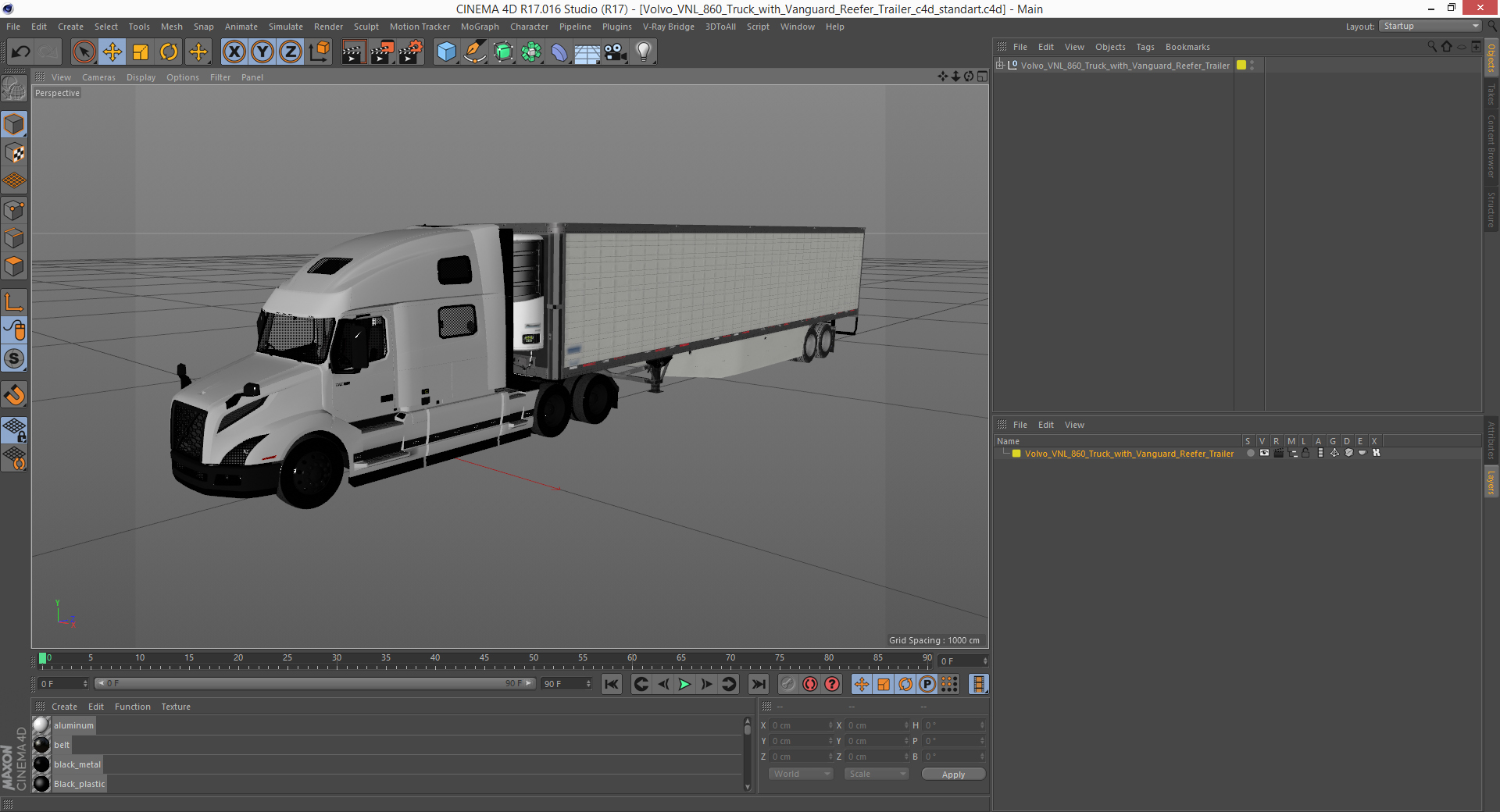Screen dimensions: 1500x812
Task: Click yellow layer color of Volvo object
Action: [x=1241, y=65]
